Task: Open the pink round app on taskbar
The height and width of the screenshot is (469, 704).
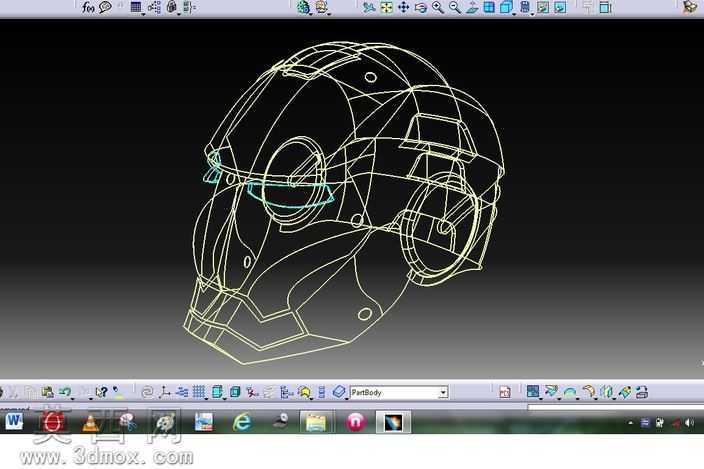Action: pos(356,422)
